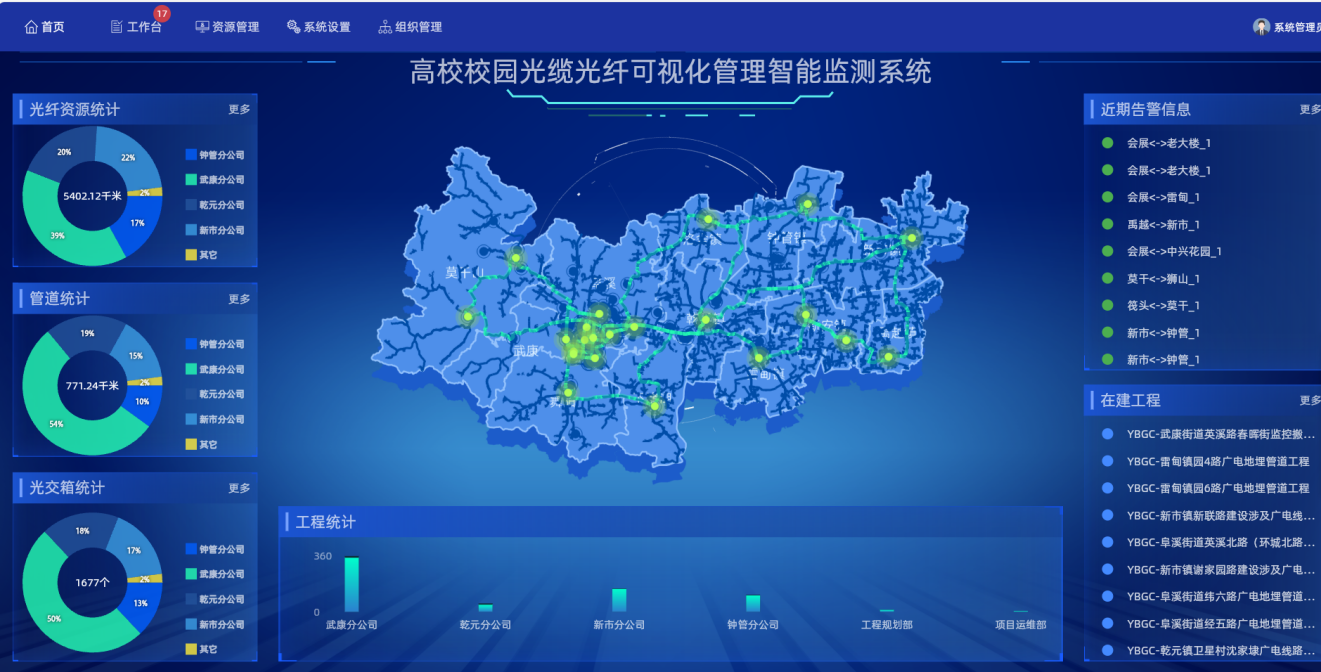The image size is (1321, 672).
Task: Toggle 其它 legend in 光交箱统计
Action: coord(191,649)
